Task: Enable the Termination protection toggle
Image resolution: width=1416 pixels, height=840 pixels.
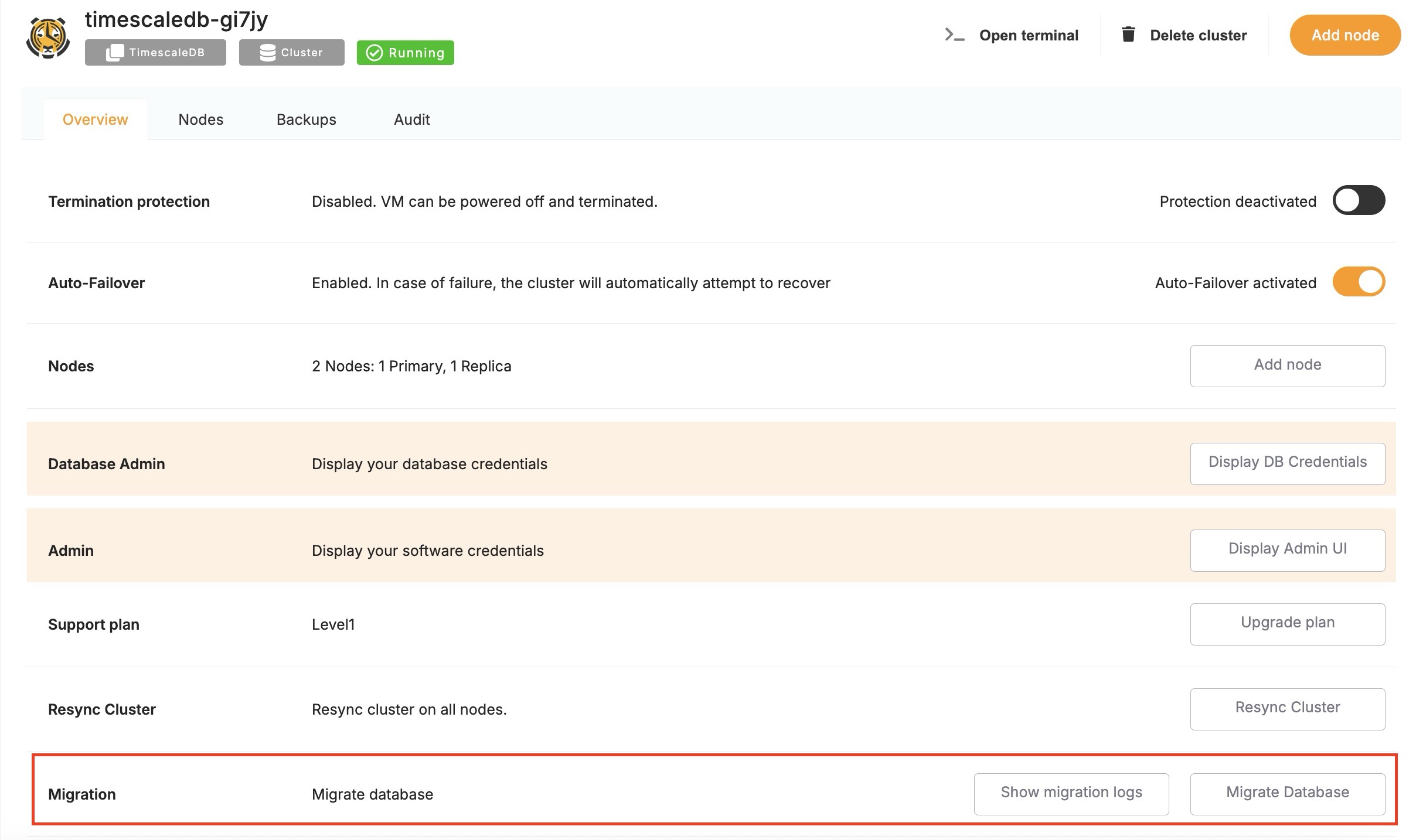Action: tap(1358, 201)
